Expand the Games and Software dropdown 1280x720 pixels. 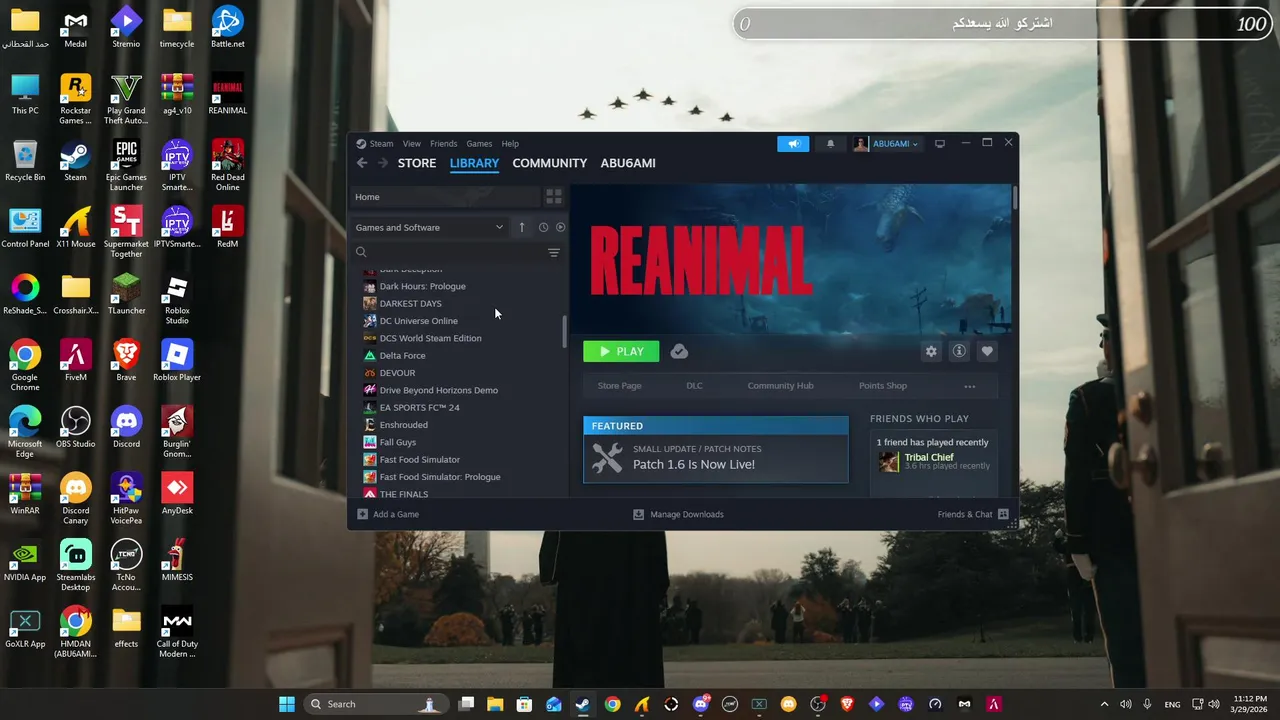click(429, 227)
